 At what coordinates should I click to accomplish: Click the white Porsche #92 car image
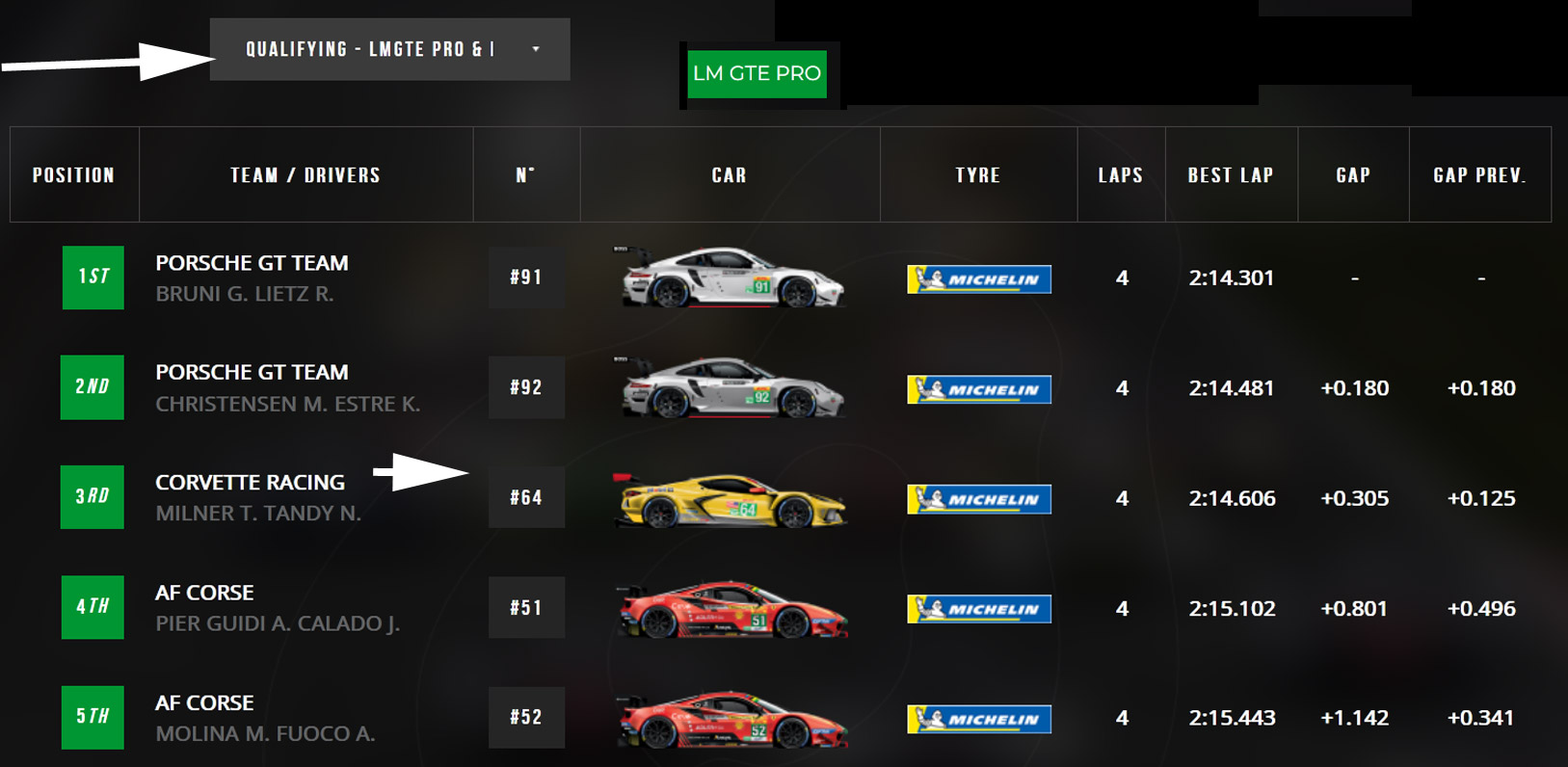pyautogui.click(x=731, y=387)
